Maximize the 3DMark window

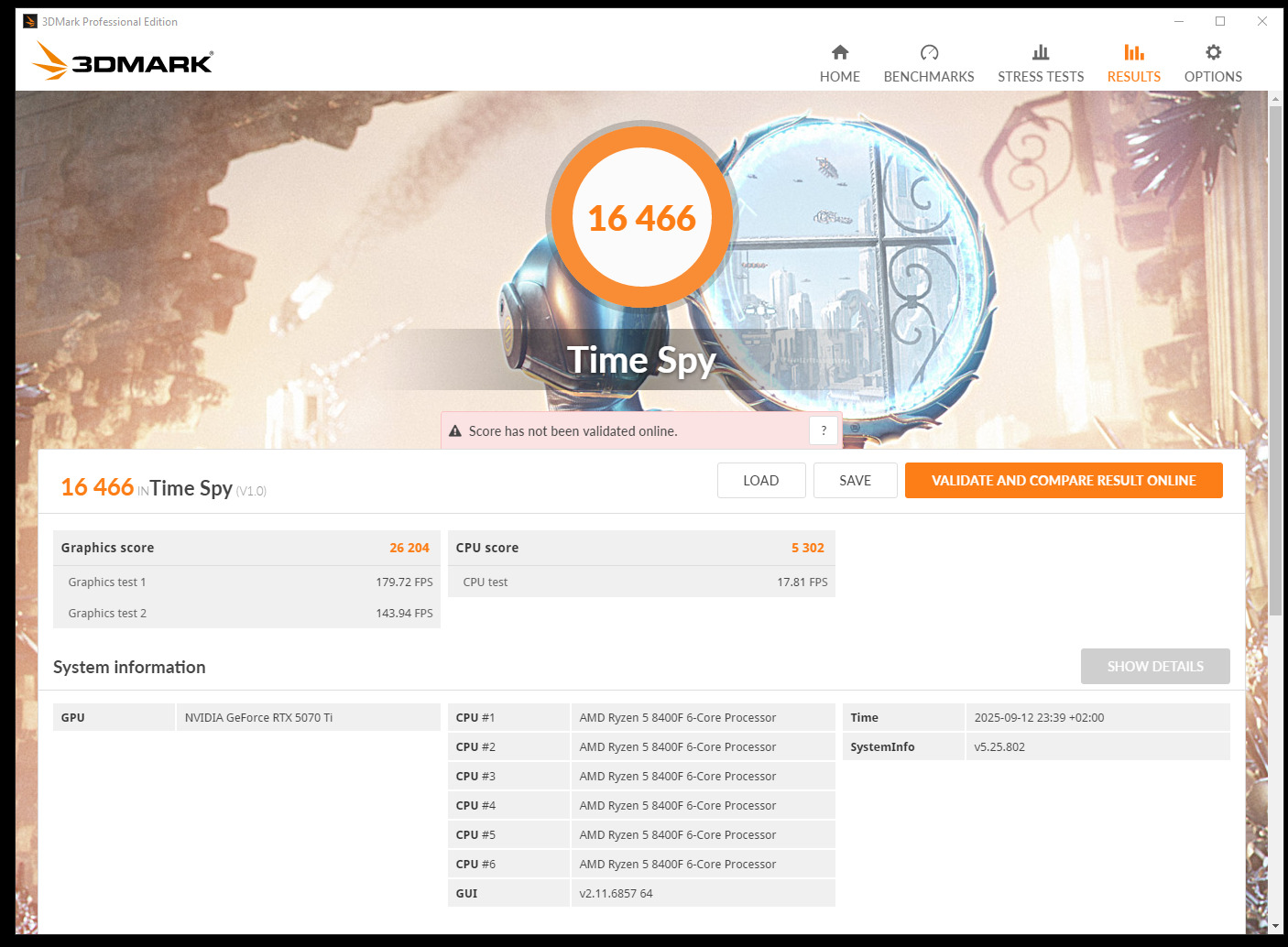[1220, 21]
